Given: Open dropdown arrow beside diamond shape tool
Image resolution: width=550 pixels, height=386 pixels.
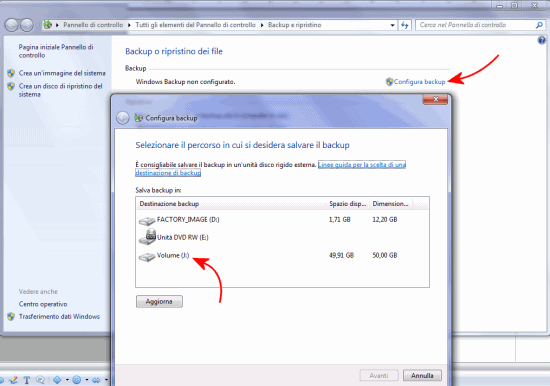Looking at the screenshot, I should [x=67, y=380].
